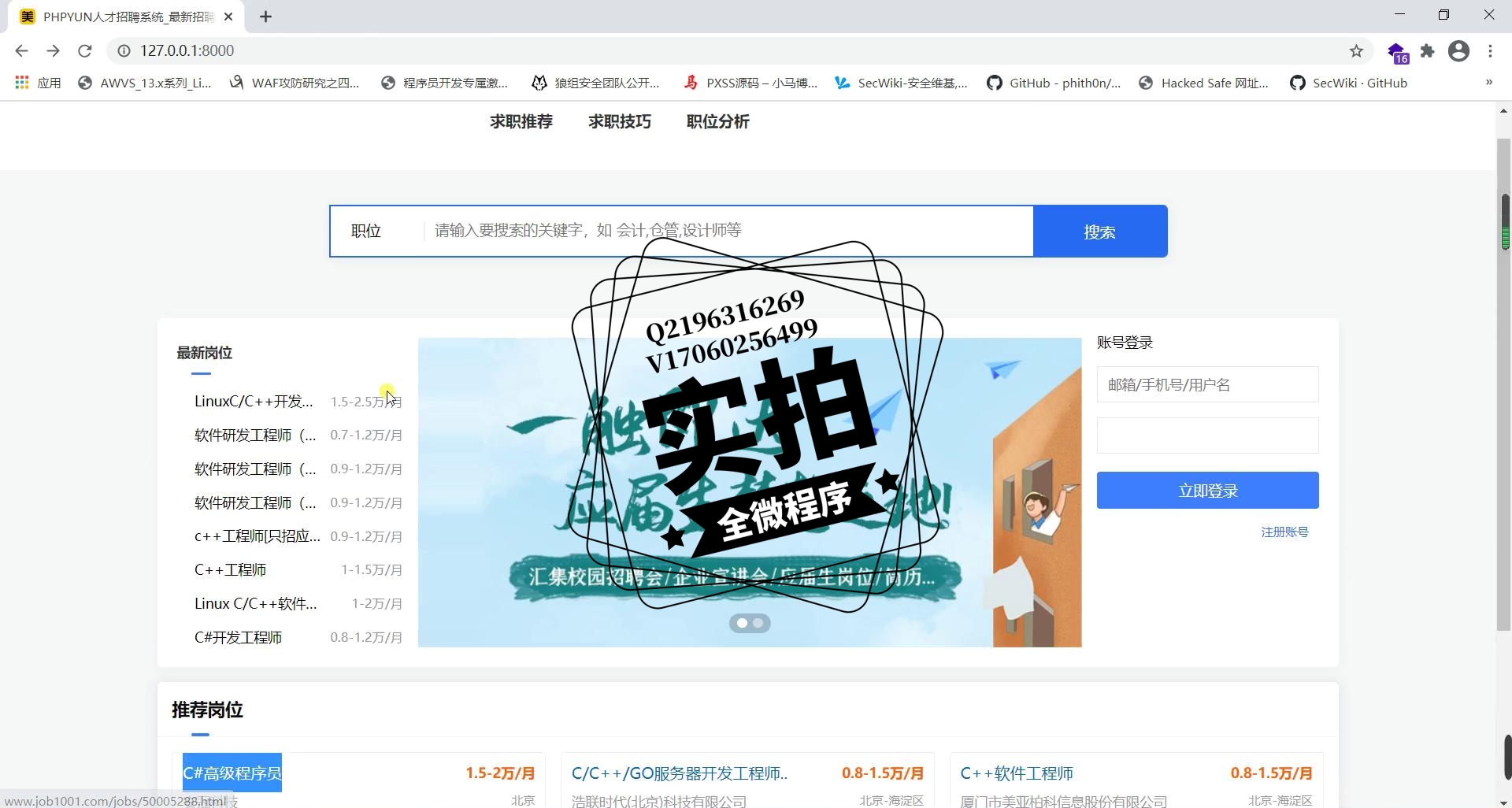
Task: Go forward in browser history
Action: coord(53,51)
